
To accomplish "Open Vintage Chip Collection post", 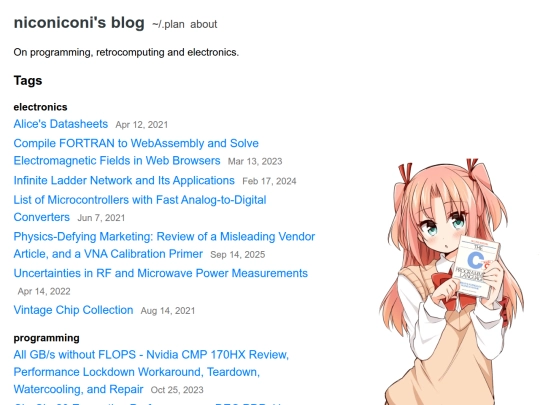I will (73, 310).
